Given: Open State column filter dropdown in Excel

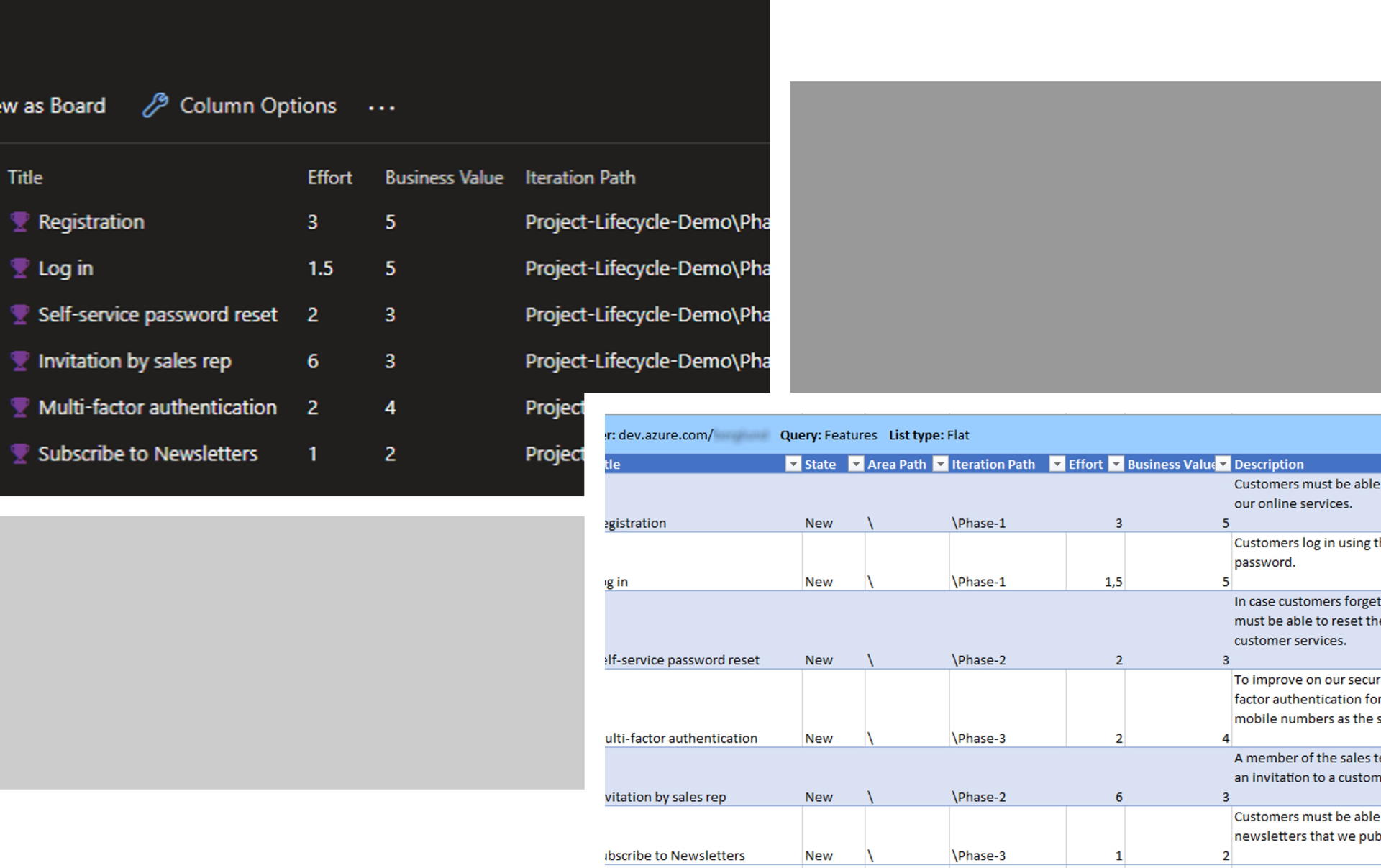Looking at the screenshot, I should [856, 464].
